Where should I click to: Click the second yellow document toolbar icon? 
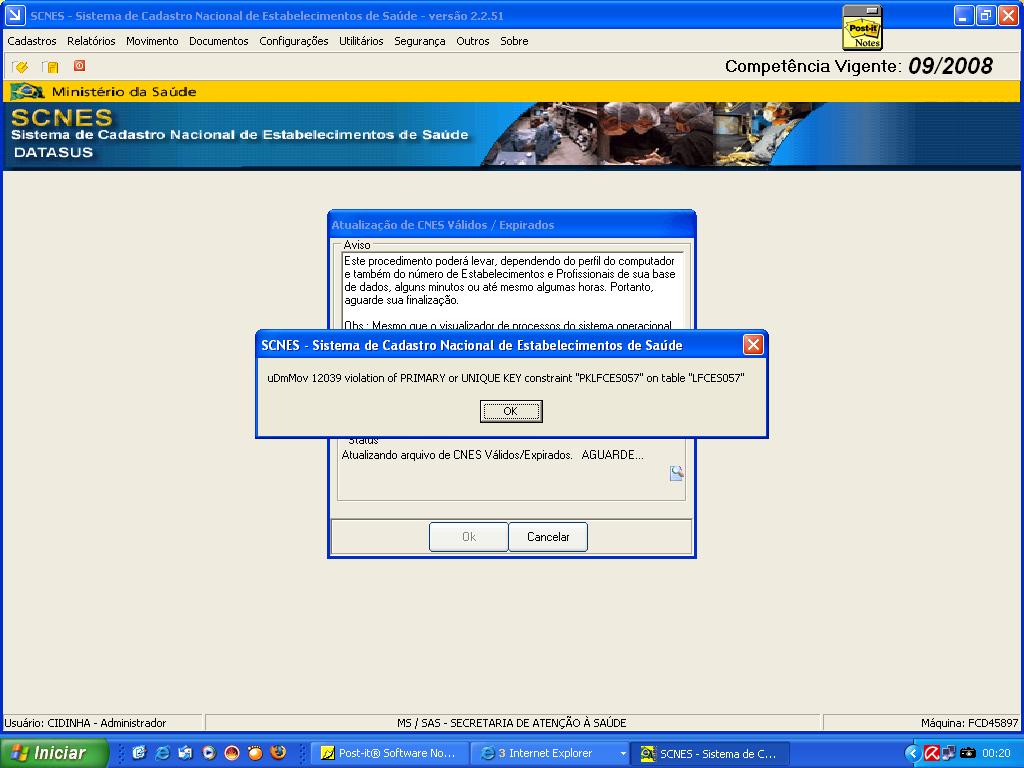50,67
